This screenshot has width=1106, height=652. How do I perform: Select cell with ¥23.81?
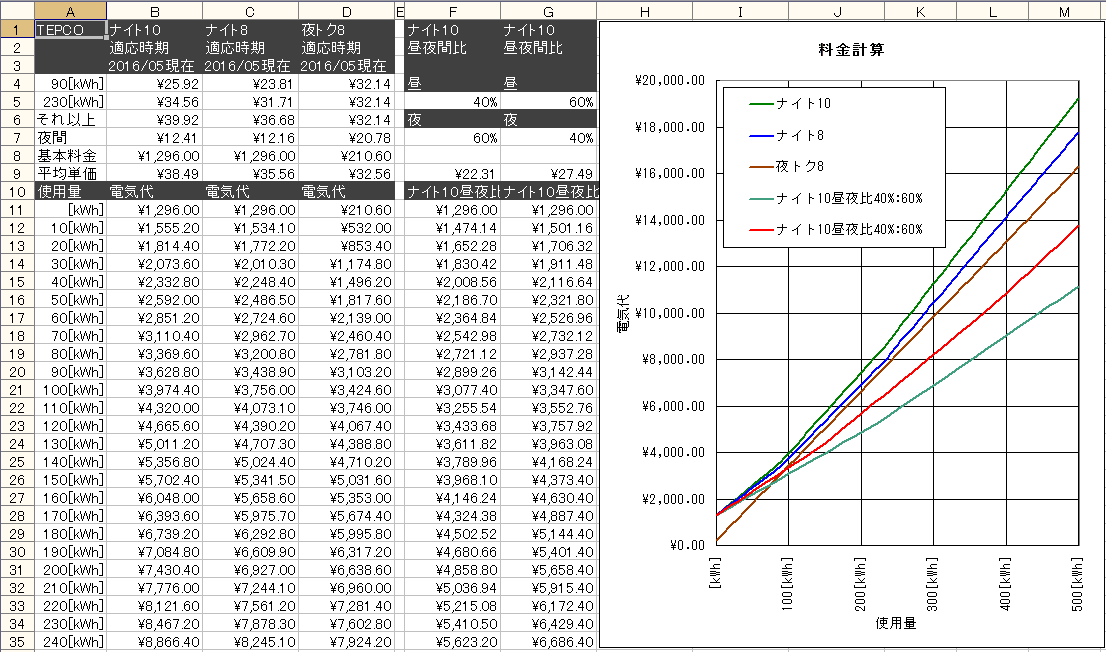pyautogui.click(x=250, y=84)
